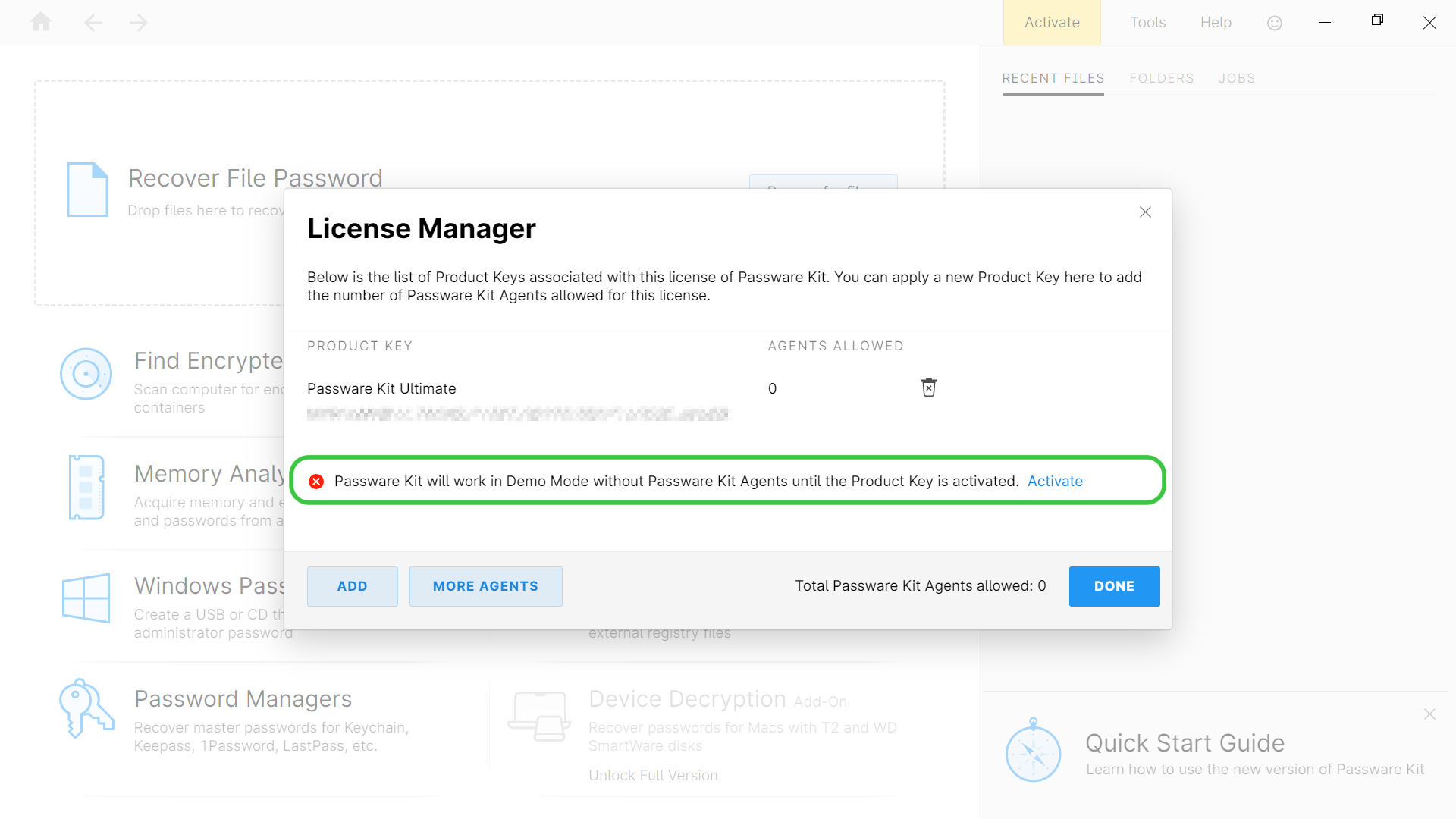Open the Jobs tab

[x=1237, y=78]
